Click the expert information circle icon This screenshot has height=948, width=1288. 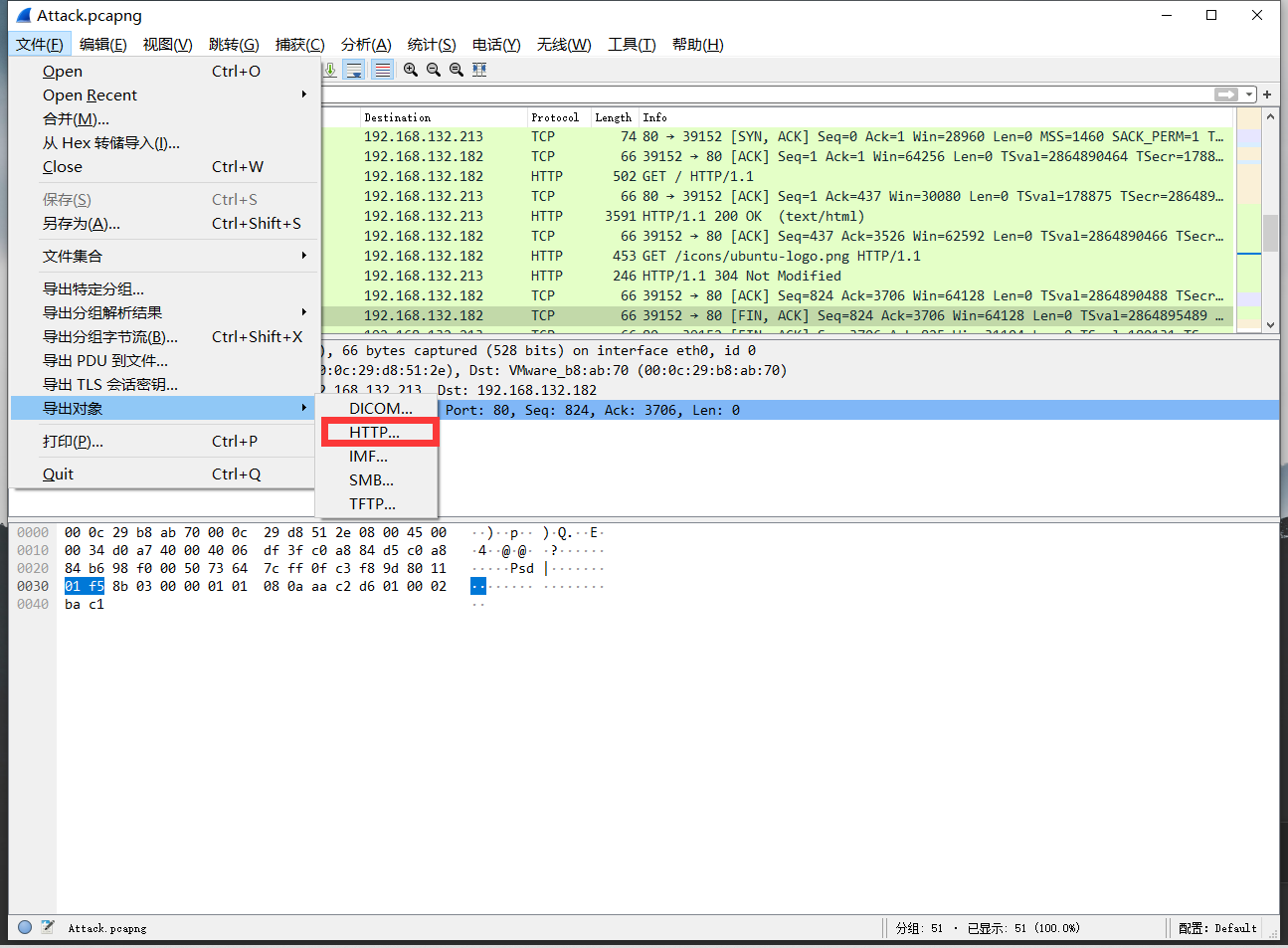25,927
